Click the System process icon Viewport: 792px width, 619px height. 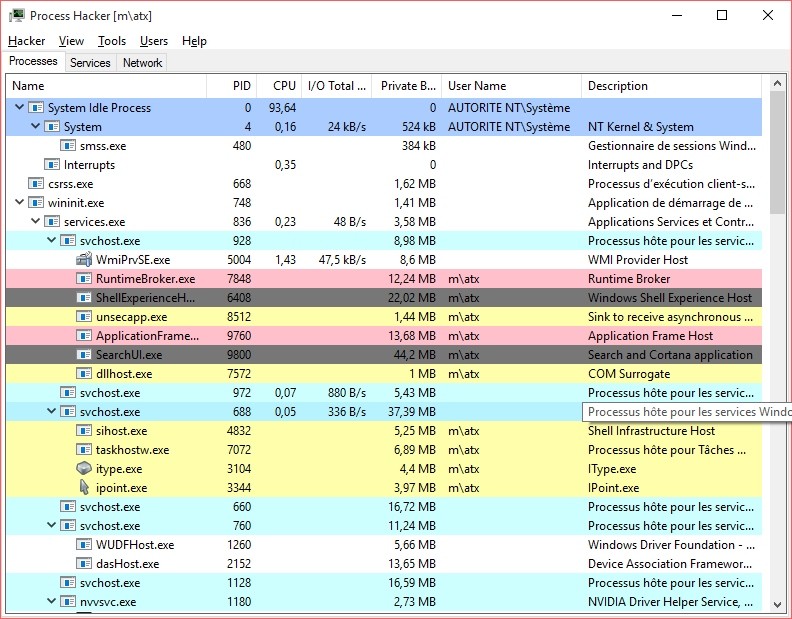[52, 127]
